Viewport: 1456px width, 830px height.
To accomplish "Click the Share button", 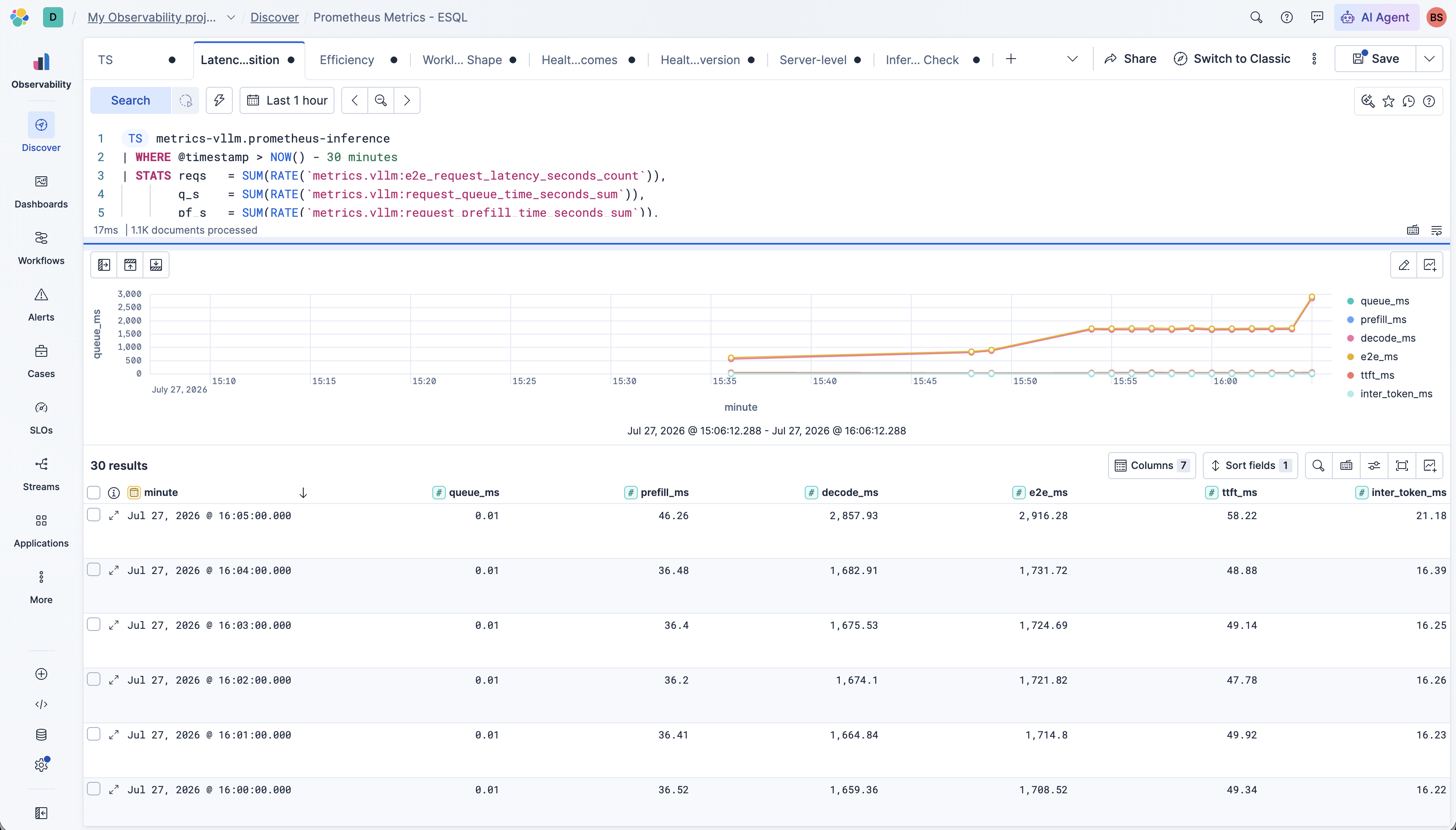I will pos(1130,59).
